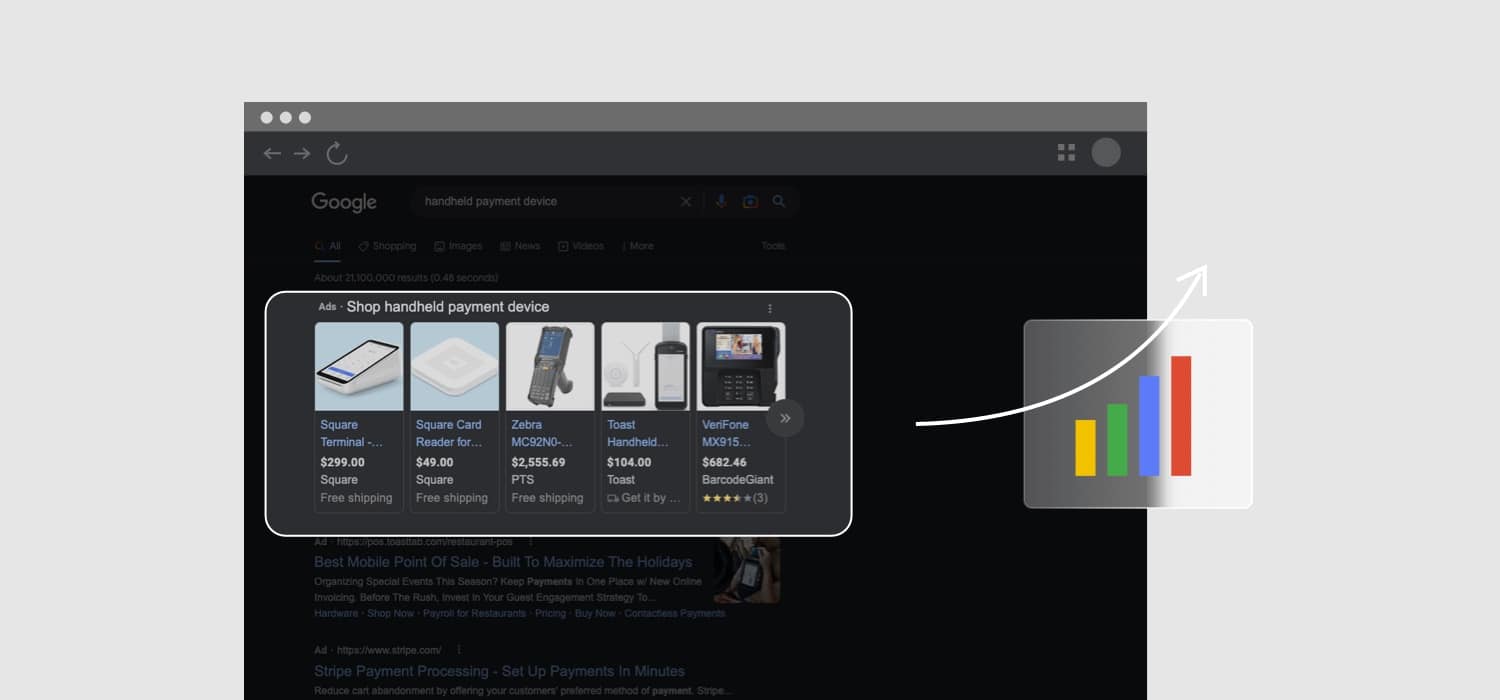Screen dimensions: 1500x700
Task: Open the Square Card Reader product link
Action: [449, 433]
